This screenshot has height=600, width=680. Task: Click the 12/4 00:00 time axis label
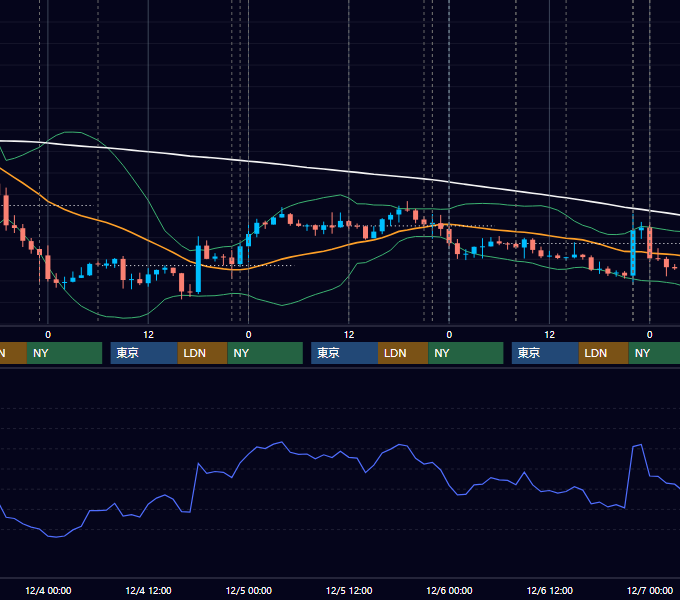48,590
